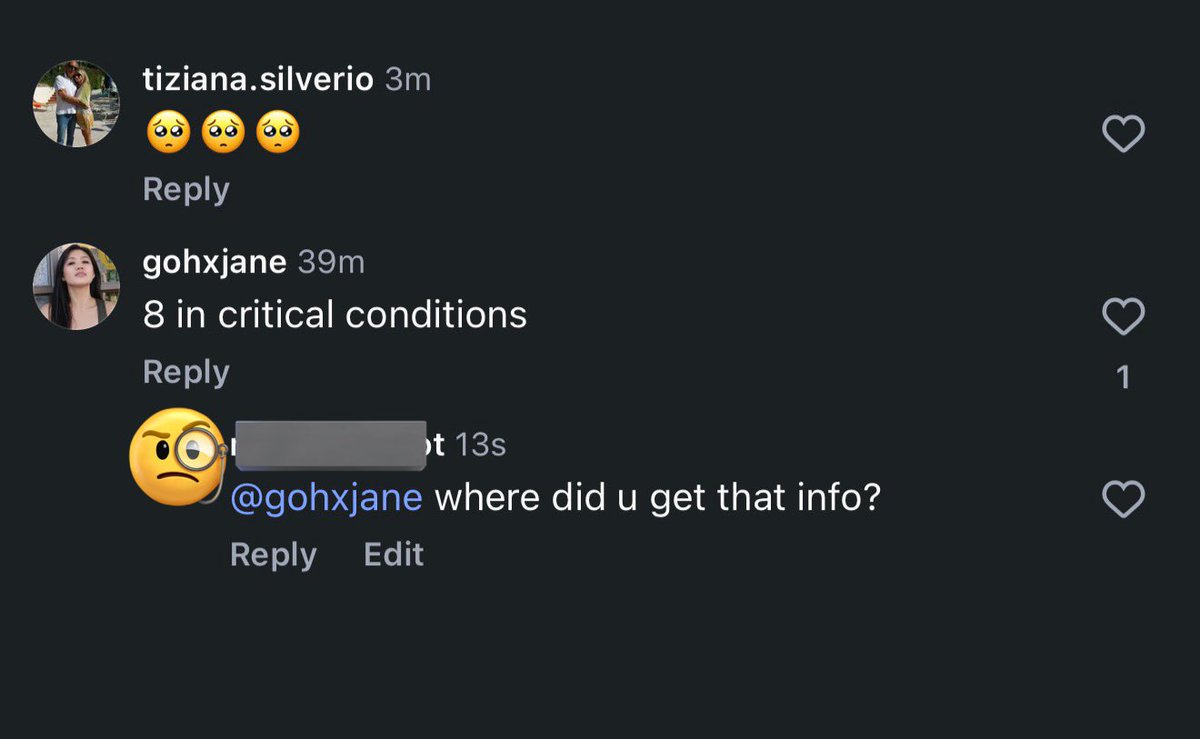Open gohxjane's profile picture
Image resolution: width=1200 pixels, height=739 pixels.
[x=76, y=286]
